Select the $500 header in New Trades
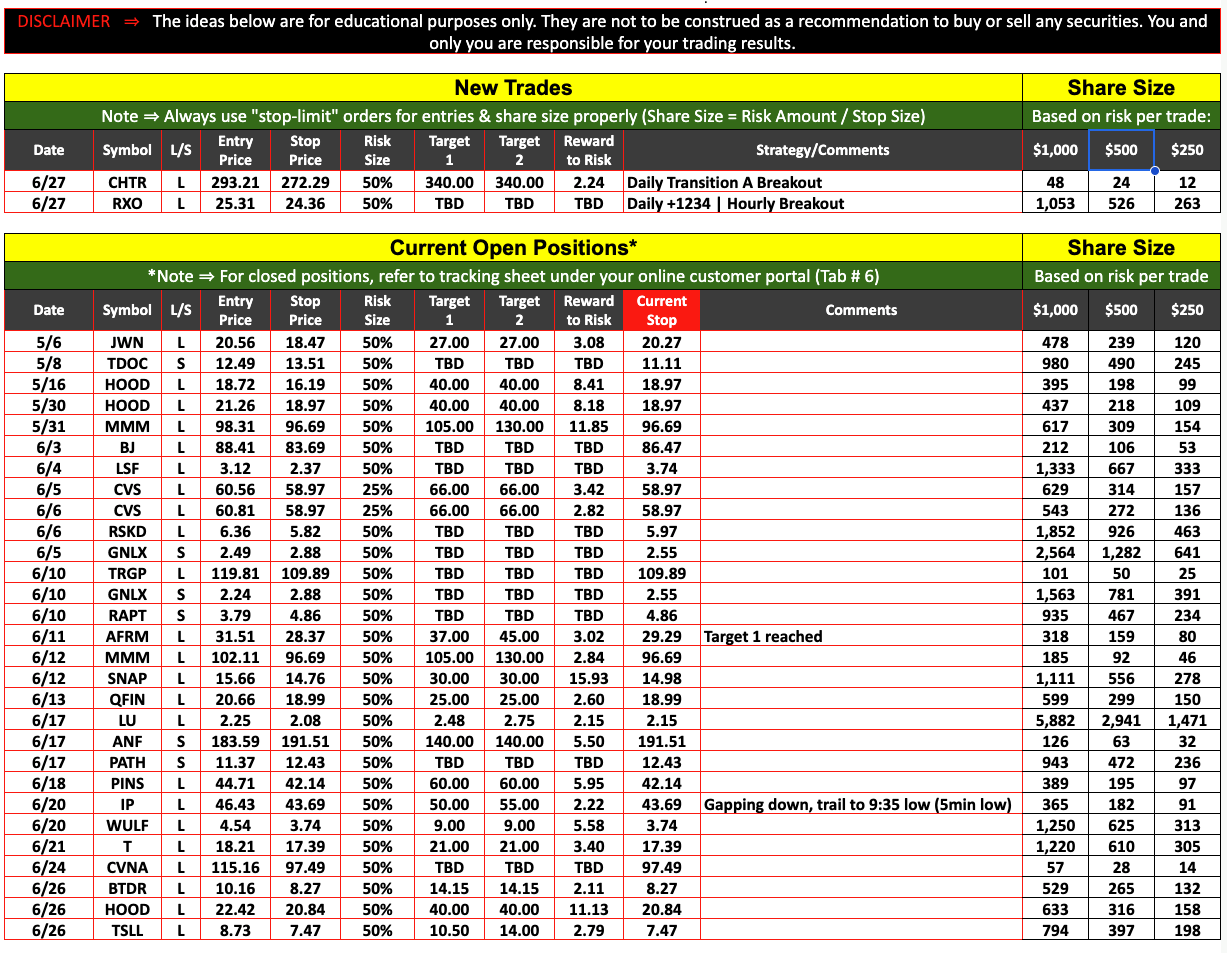This screenshot has height=953, width=1227. tap(1120, 150)
